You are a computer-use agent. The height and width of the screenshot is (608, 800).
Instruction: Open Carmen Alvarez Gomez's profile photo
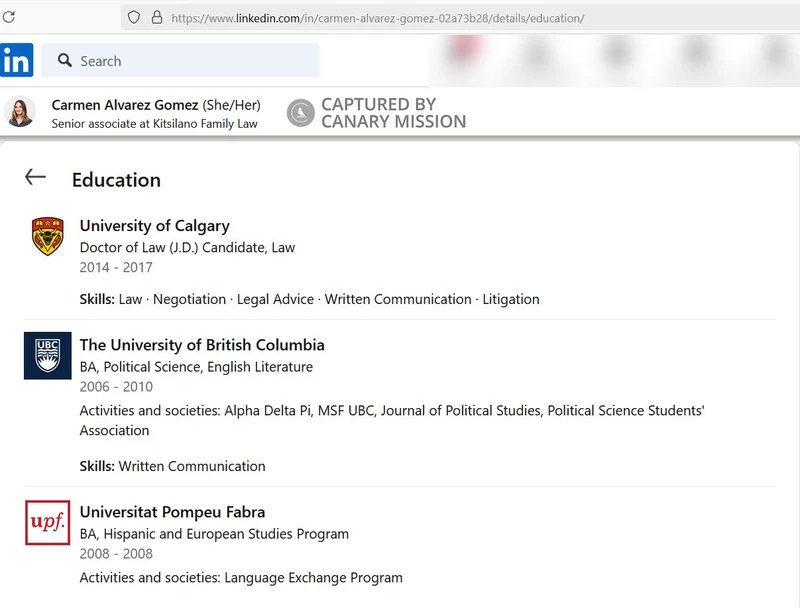click(x=20, y=111)
